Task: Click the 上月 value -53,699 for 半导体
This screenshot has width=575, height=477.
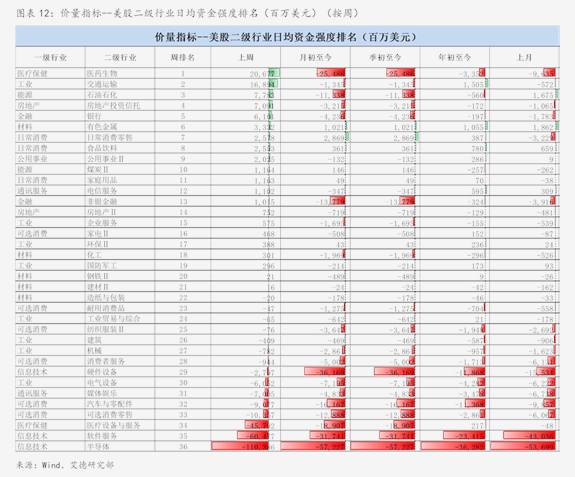Action: point(540,447)
